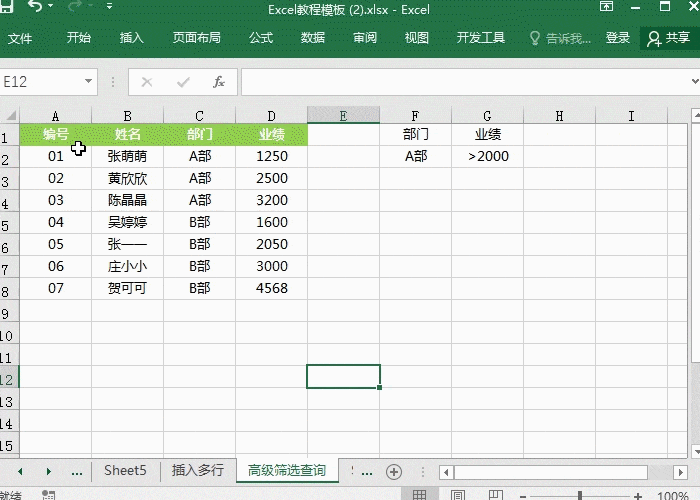Screen dimensions: 700x500
Task: Click the zoom slider handle
Action: (579, 495)
